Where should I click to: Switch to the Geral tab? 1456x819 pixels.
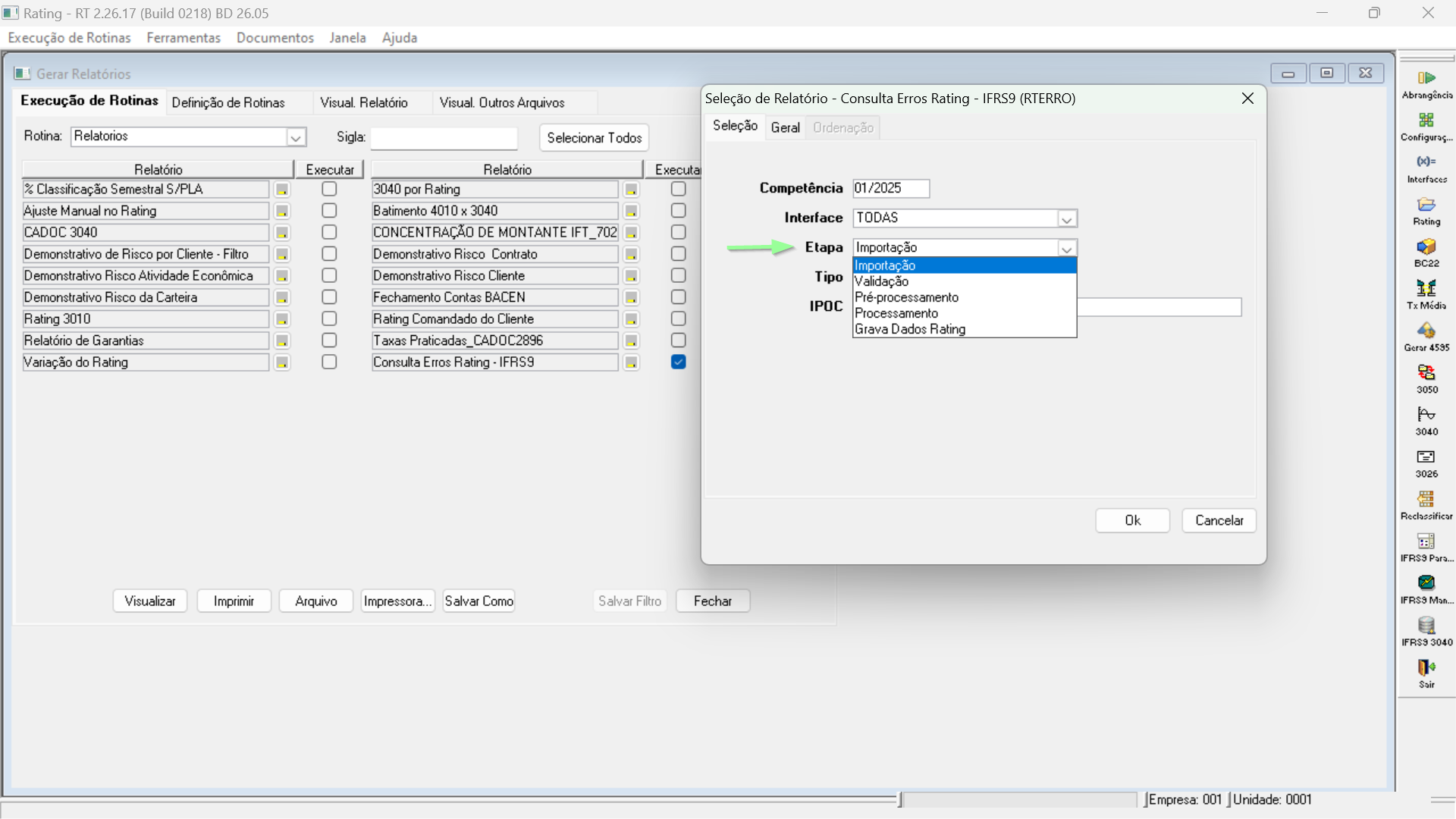click(x=785, y=127)
